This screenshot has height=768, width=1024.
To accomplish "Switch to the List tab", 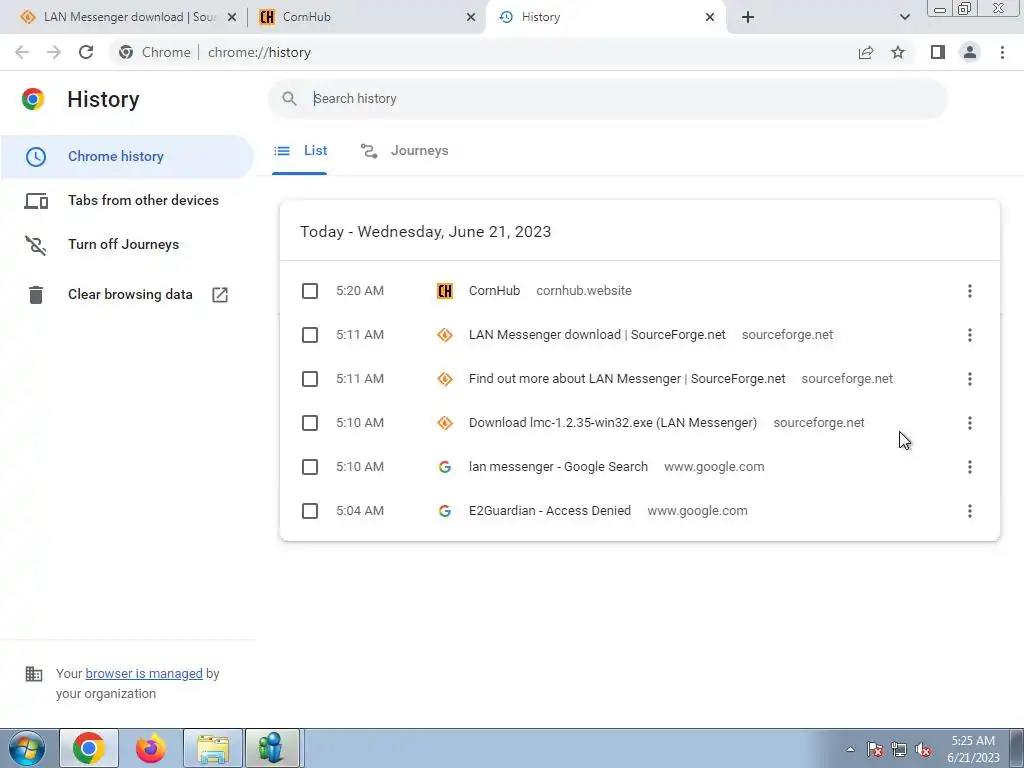I will pos(300,151).
